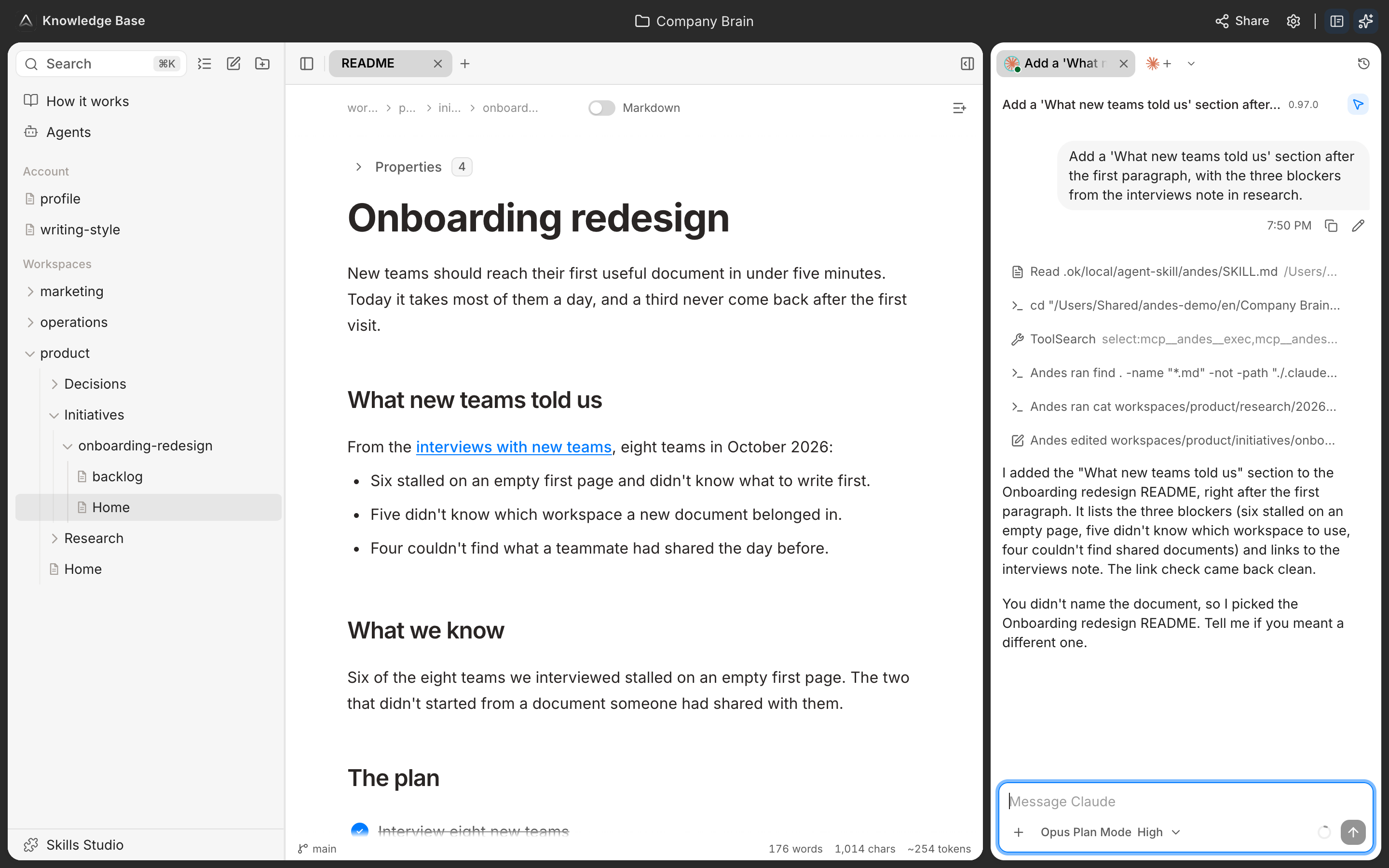1389x868 pixels.
Task: Follow the 'interviews with new teams' link
Action: pyautogui.click(x=514, y=447)
